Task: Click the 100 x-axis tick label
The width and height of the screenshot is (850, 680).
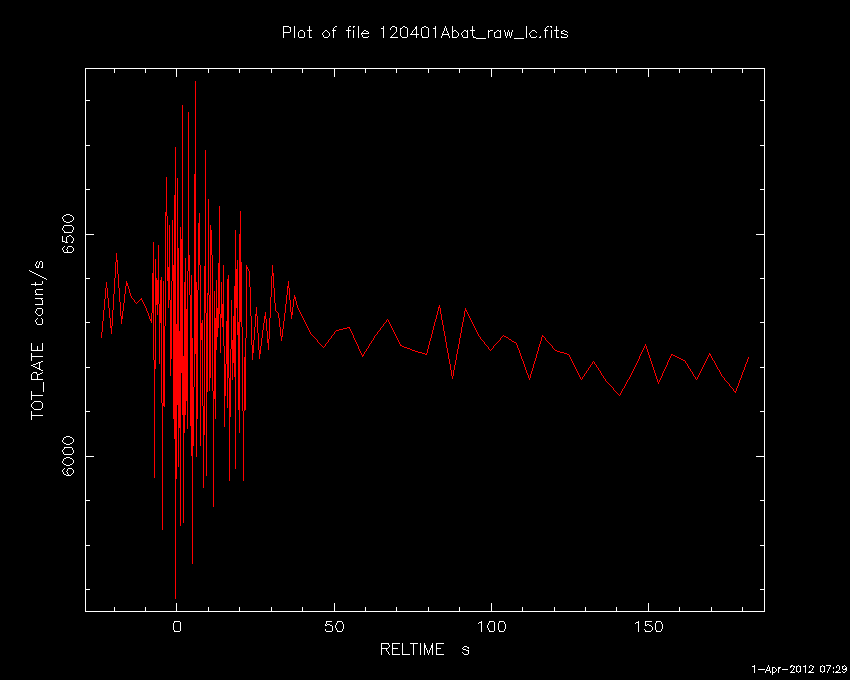Action: (x=491, y=627)
